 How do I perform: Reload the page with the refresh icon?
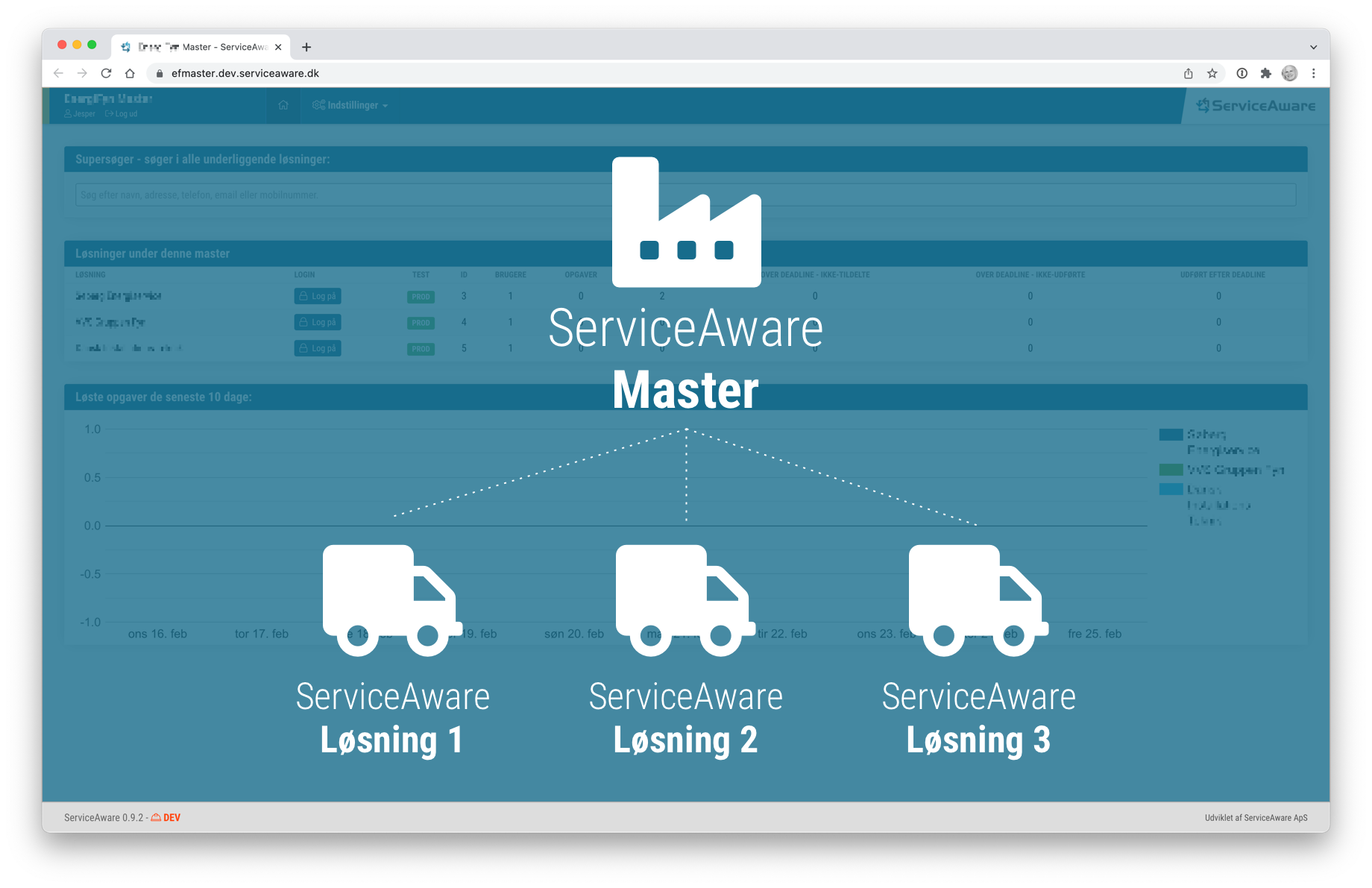pyautogui.click(x=106, y=73)
